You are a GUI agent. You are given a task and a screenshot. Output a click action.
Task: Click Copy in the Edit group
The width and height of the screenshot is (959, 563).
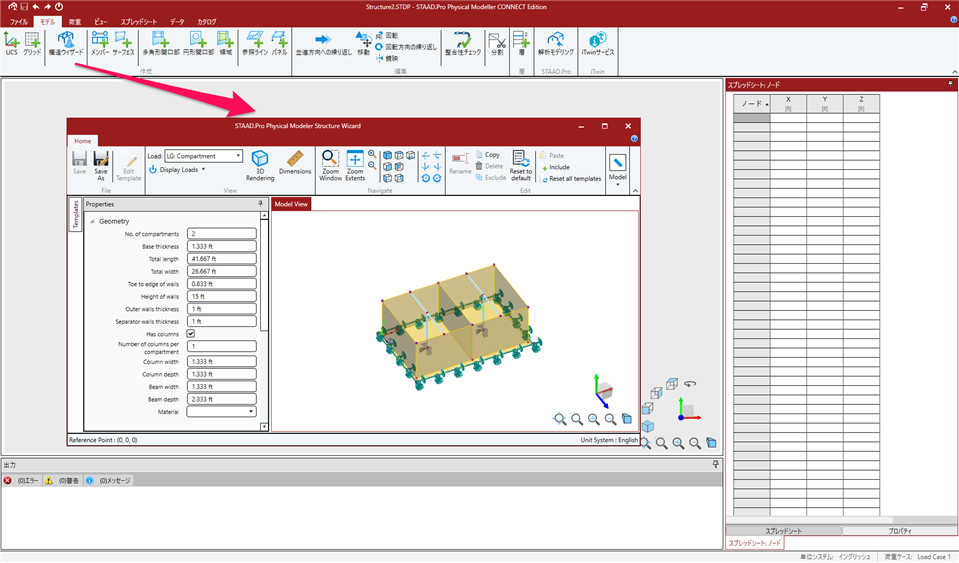tap(487, 155)
